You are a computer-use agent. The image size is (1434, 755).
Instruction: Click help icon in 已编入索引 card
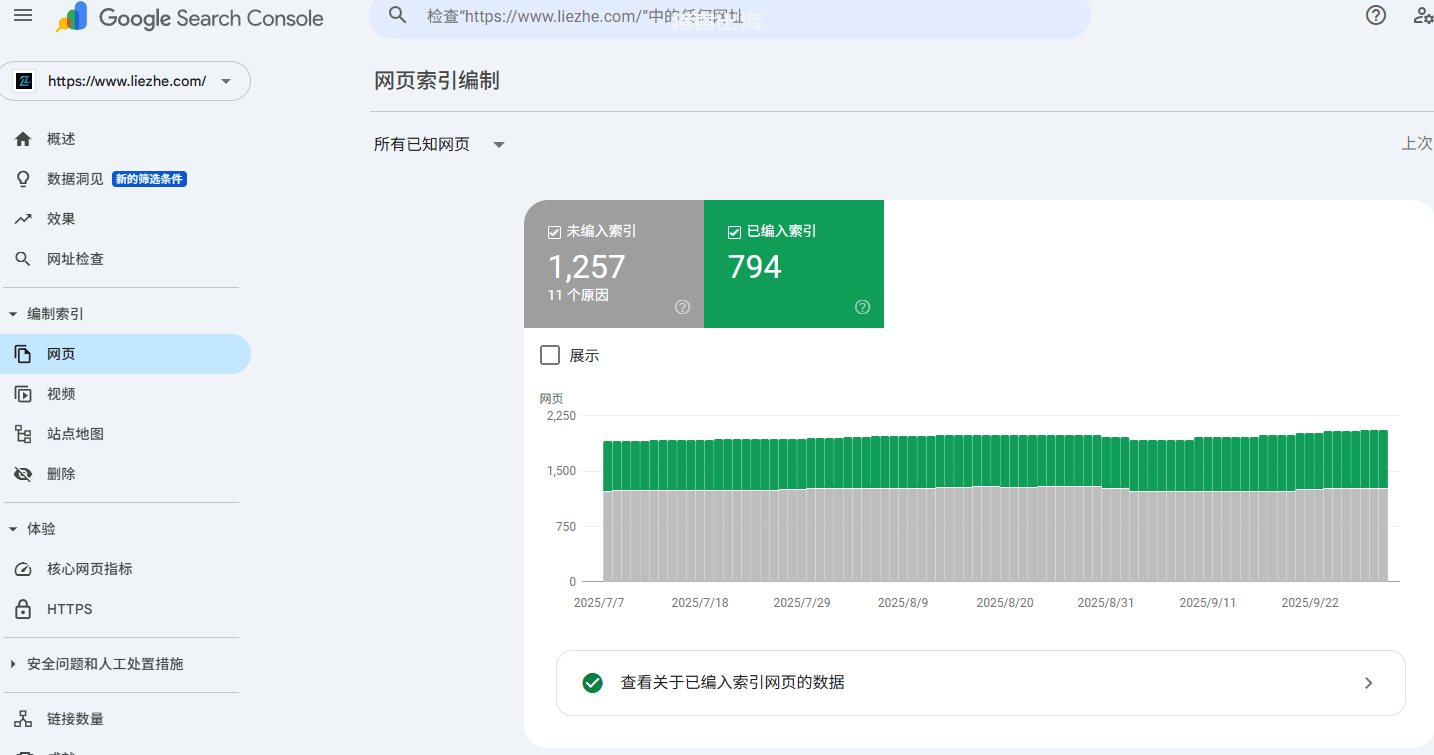(862, 307)
